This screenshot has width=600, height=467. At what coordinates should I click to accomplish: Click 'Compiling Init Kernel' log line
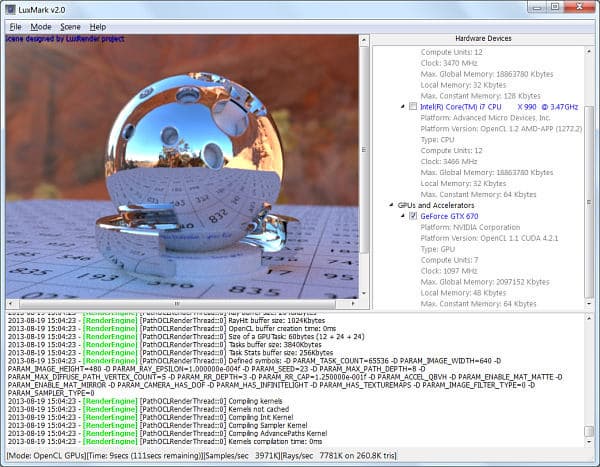coord(150,417)
